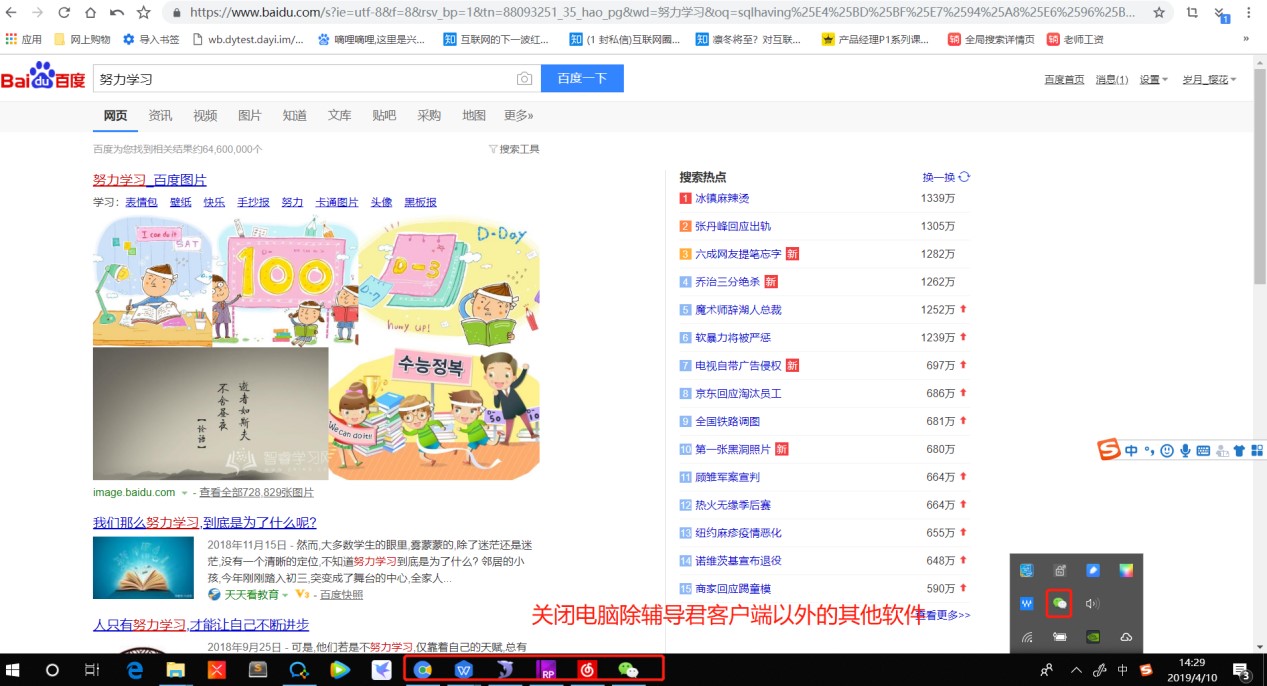Open File Explorer from taskbar

click(x=174, y=670)
